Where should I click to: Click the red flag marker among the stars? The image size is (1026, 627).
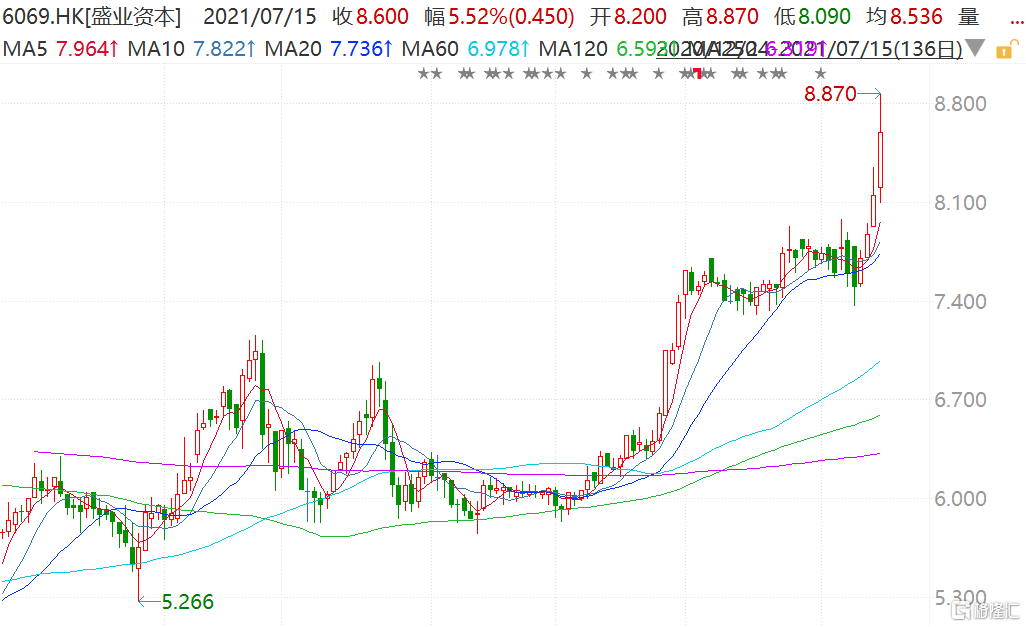pyautogui.click(x=697, y=75)
